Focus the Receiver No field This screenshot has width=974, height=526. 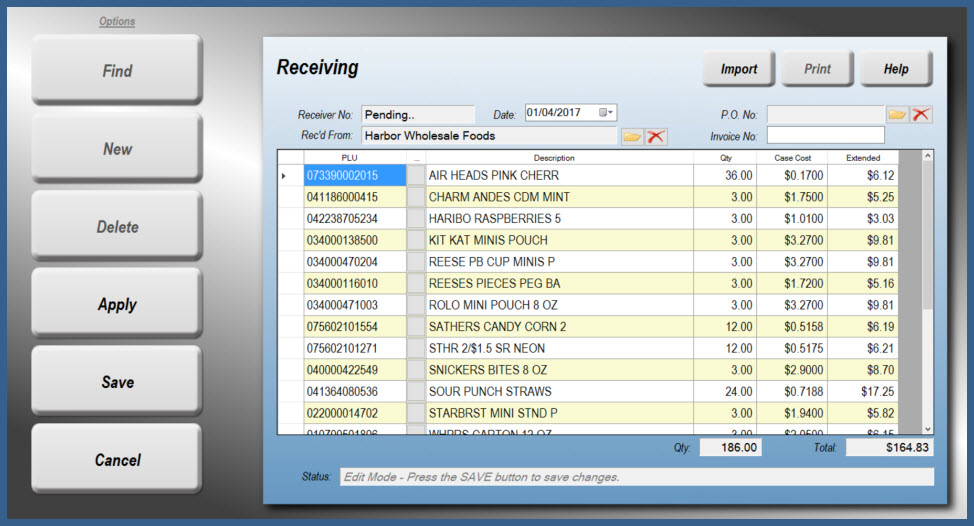418,114
